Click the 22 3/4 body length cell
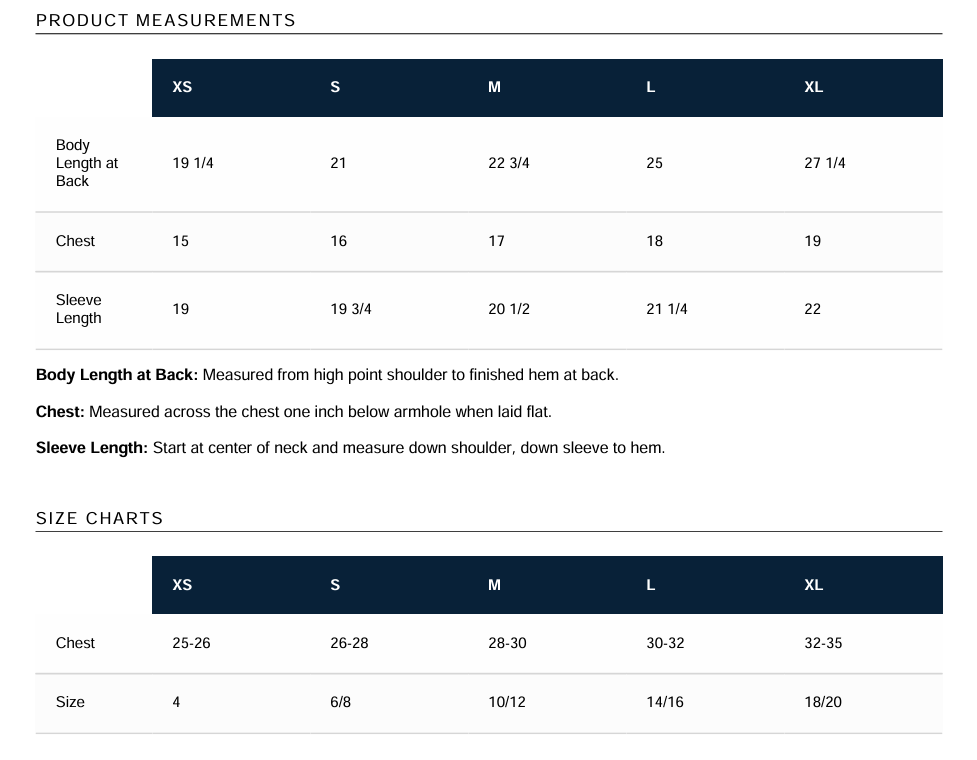 (509, 163)
